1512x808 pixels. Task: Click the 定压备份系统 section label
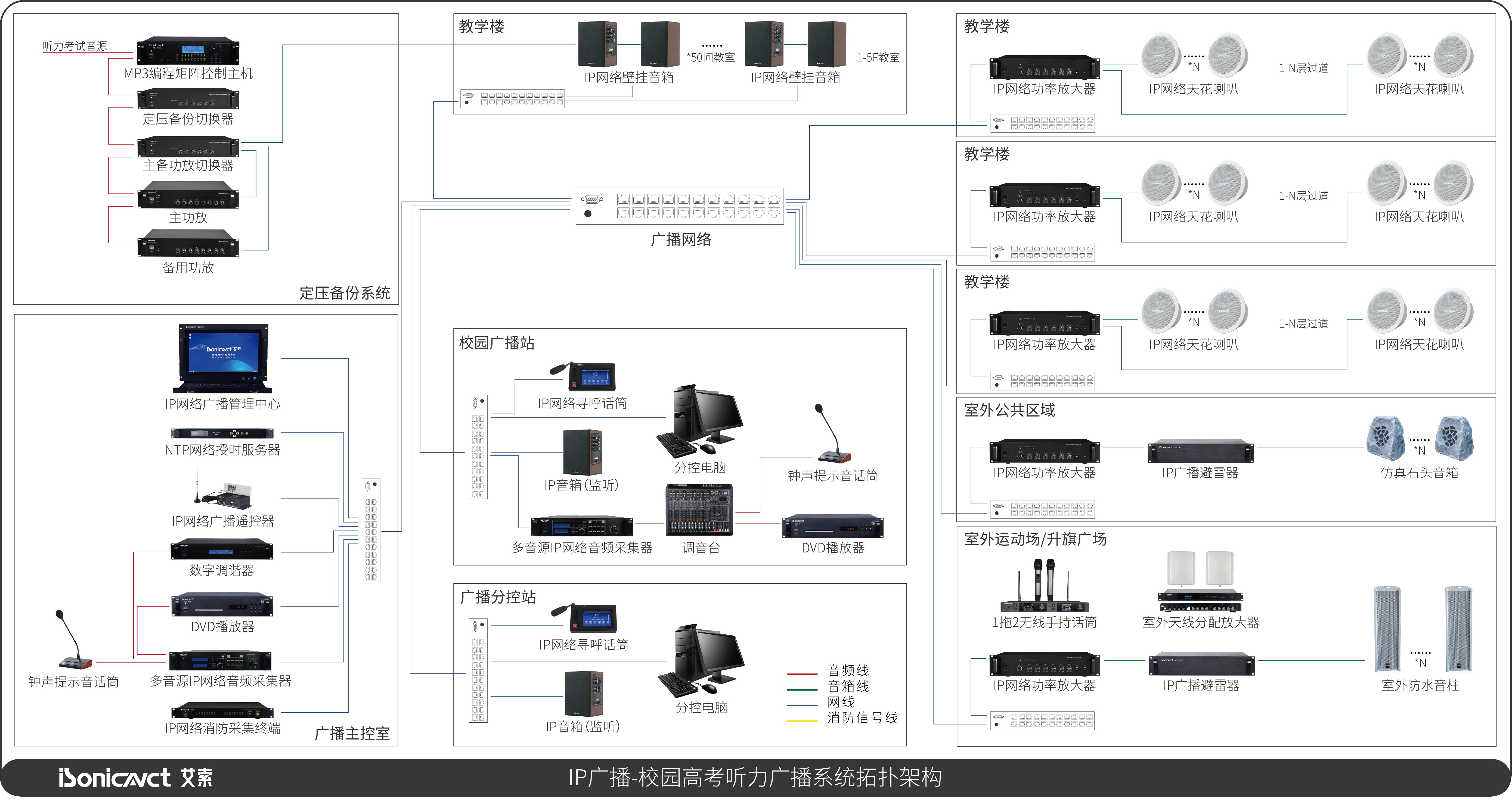345,293
